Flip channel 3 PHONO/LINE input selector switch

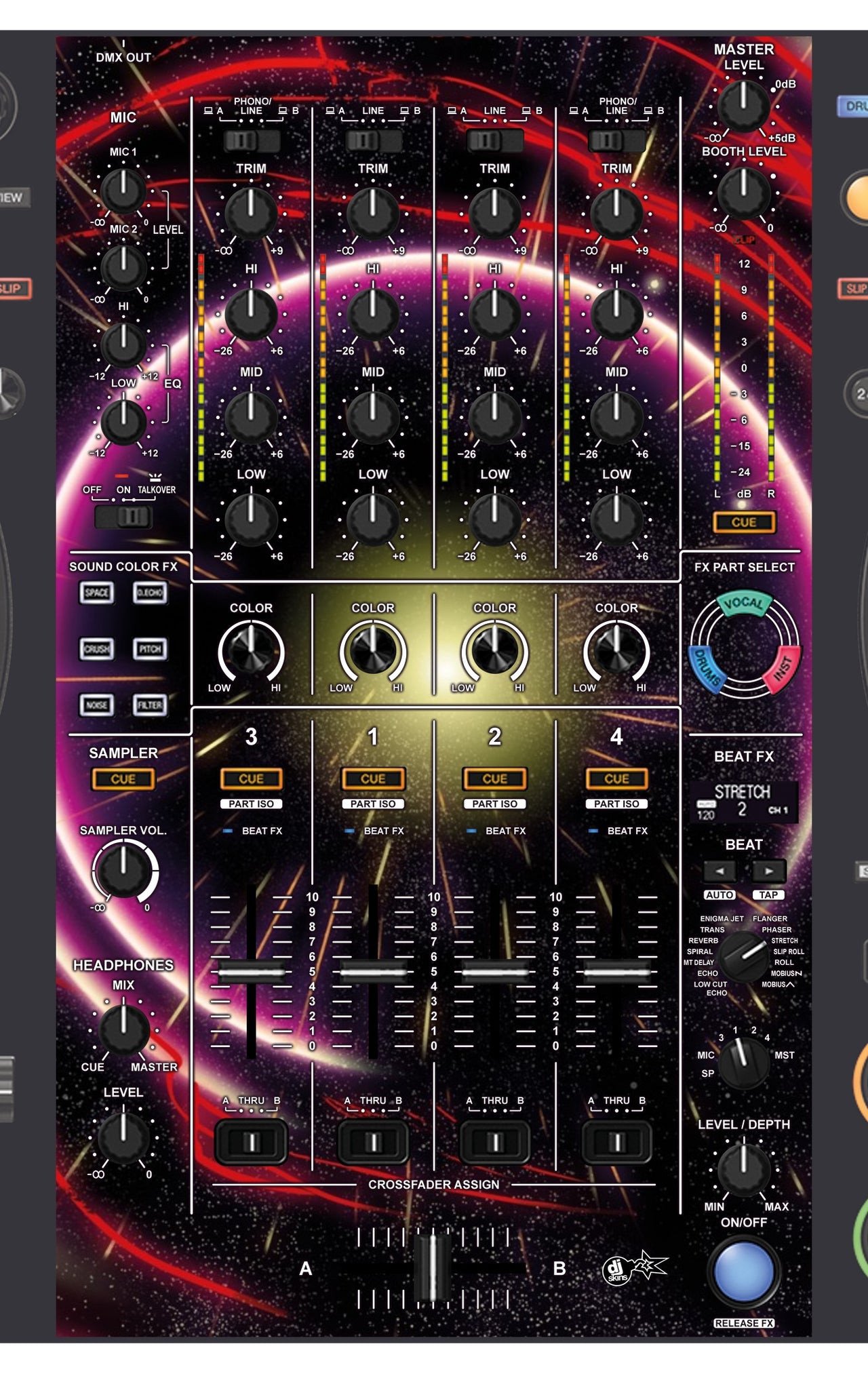(251, 141)
